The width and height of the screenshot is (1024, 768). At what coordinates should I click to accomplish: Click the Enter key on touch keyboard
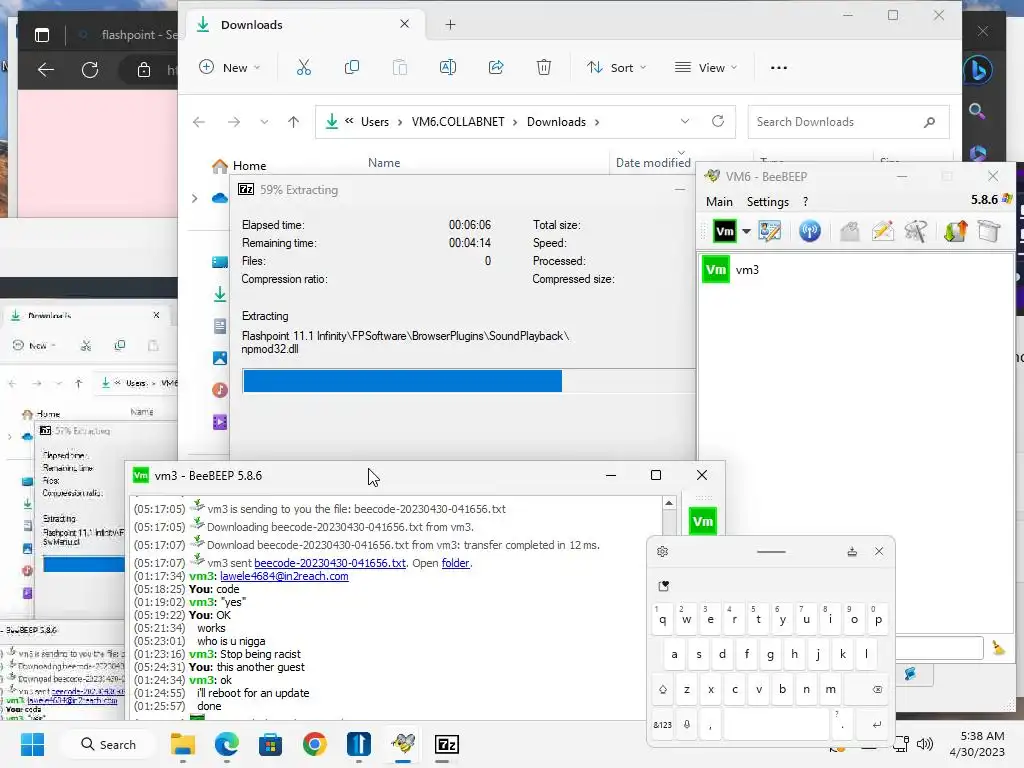876,724
